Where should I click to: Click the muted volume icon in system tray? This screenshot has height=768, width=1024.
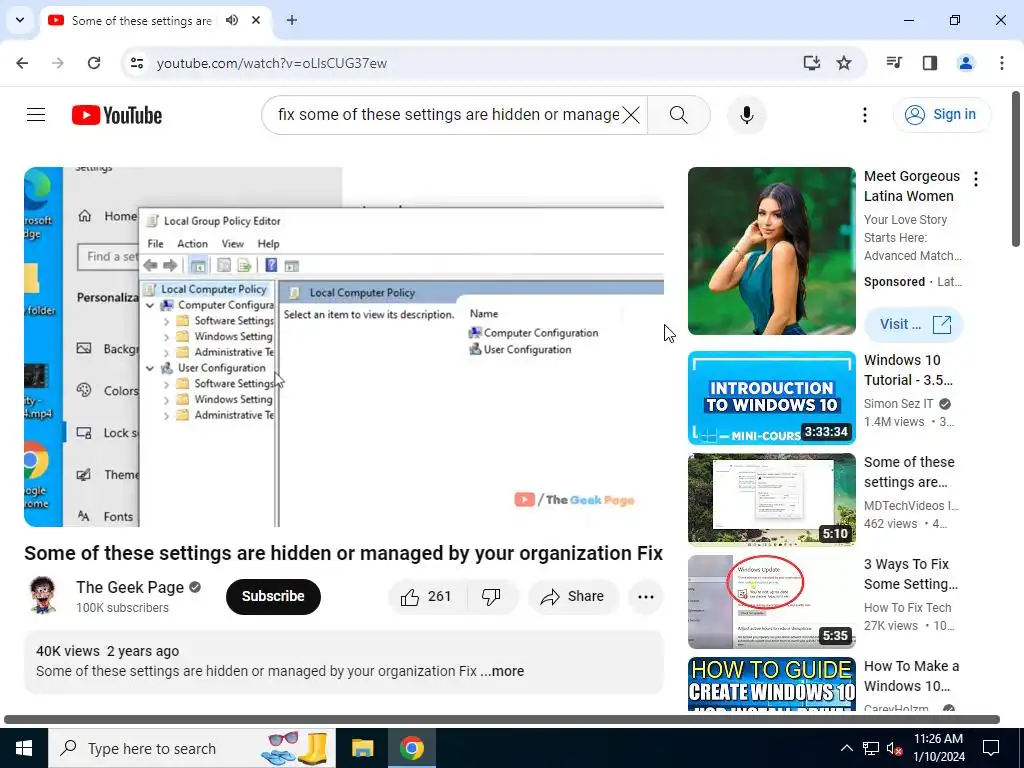click(x=894, y=748)
